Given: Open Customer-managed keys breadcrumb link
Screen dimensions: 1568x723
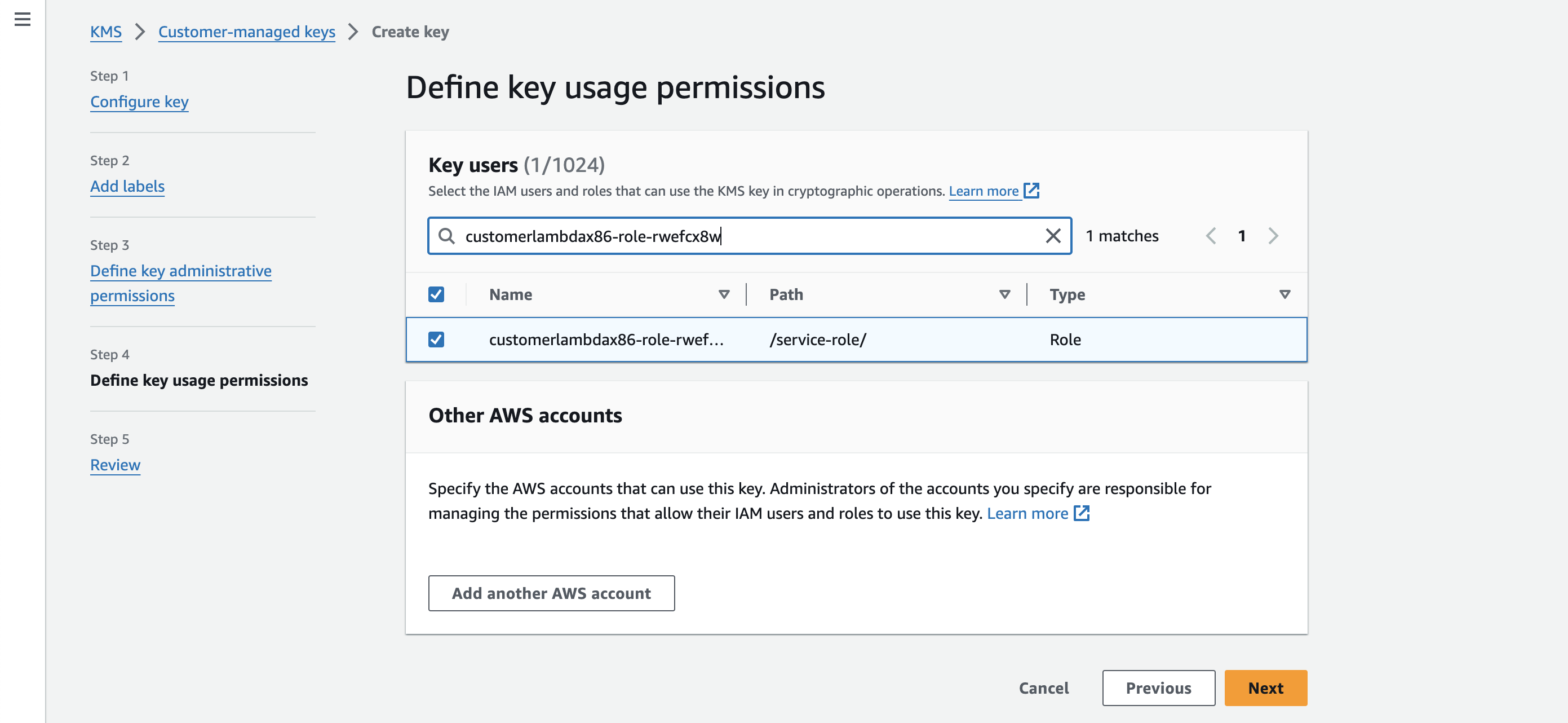Looking at the screenshot, I should (246, 32).
